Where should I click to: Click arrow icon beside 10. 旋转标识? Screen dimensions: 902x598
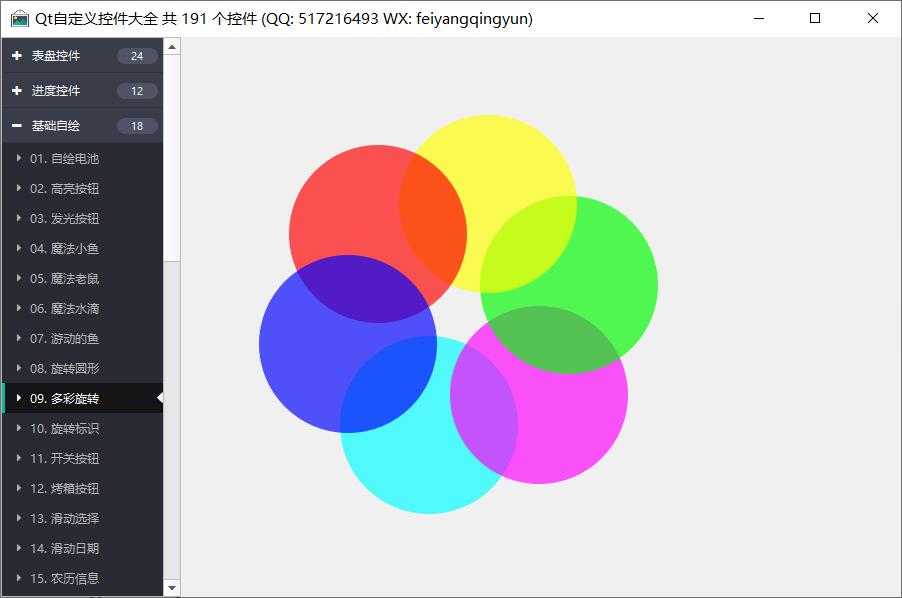point(18,428)
